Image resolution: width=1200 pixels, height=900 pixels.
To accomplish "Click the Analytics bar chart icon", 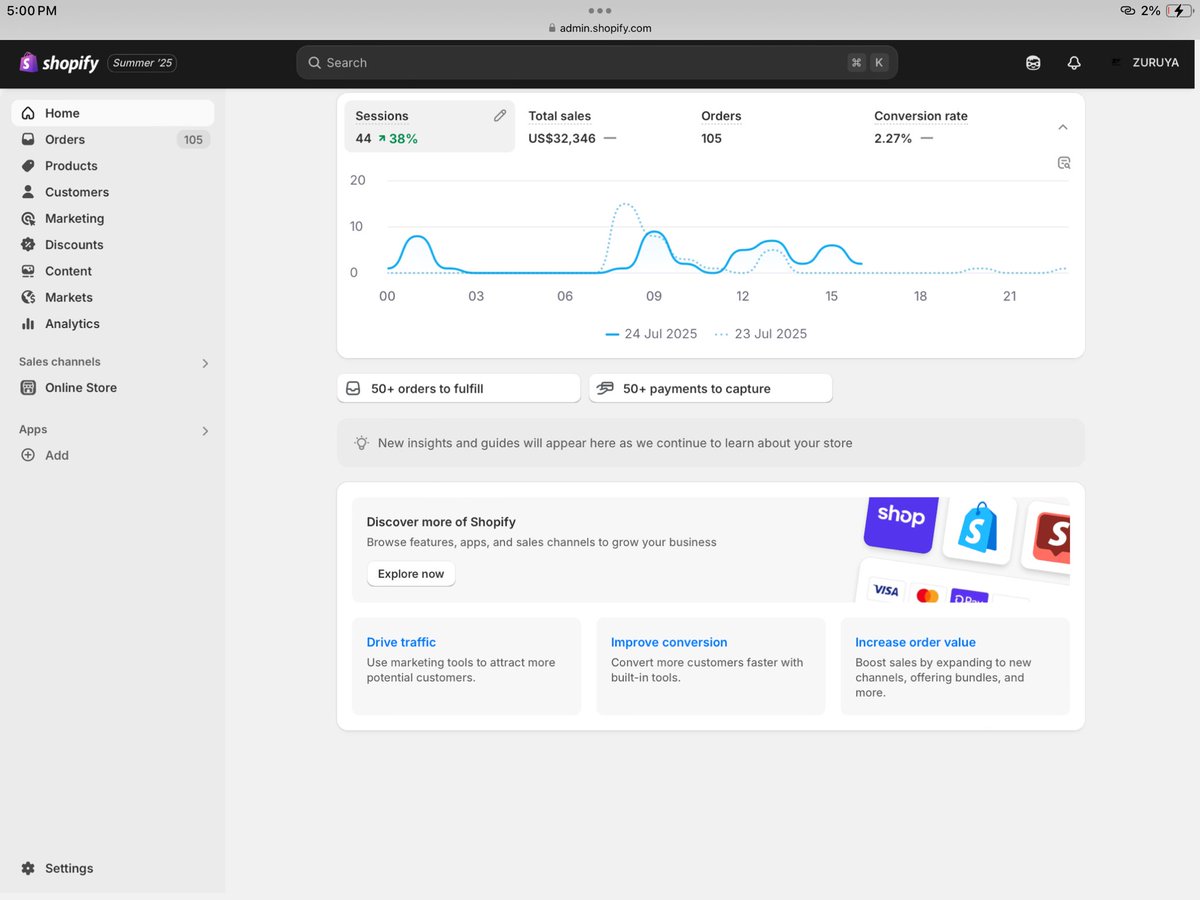I will click(28, 324).
